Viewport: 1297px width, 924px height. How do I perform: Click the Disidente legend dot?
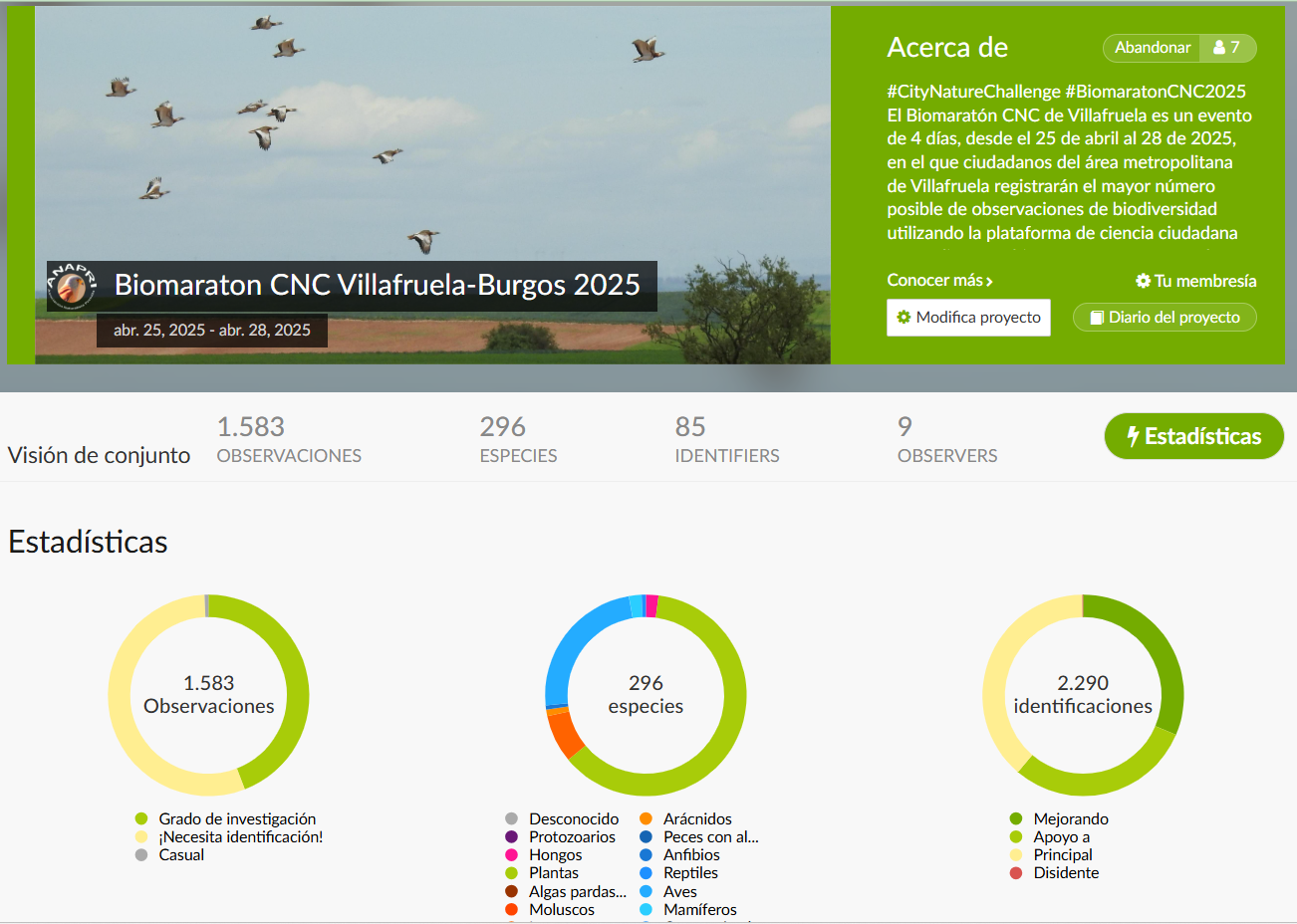pyautogui.click(x=1016, y=873)
